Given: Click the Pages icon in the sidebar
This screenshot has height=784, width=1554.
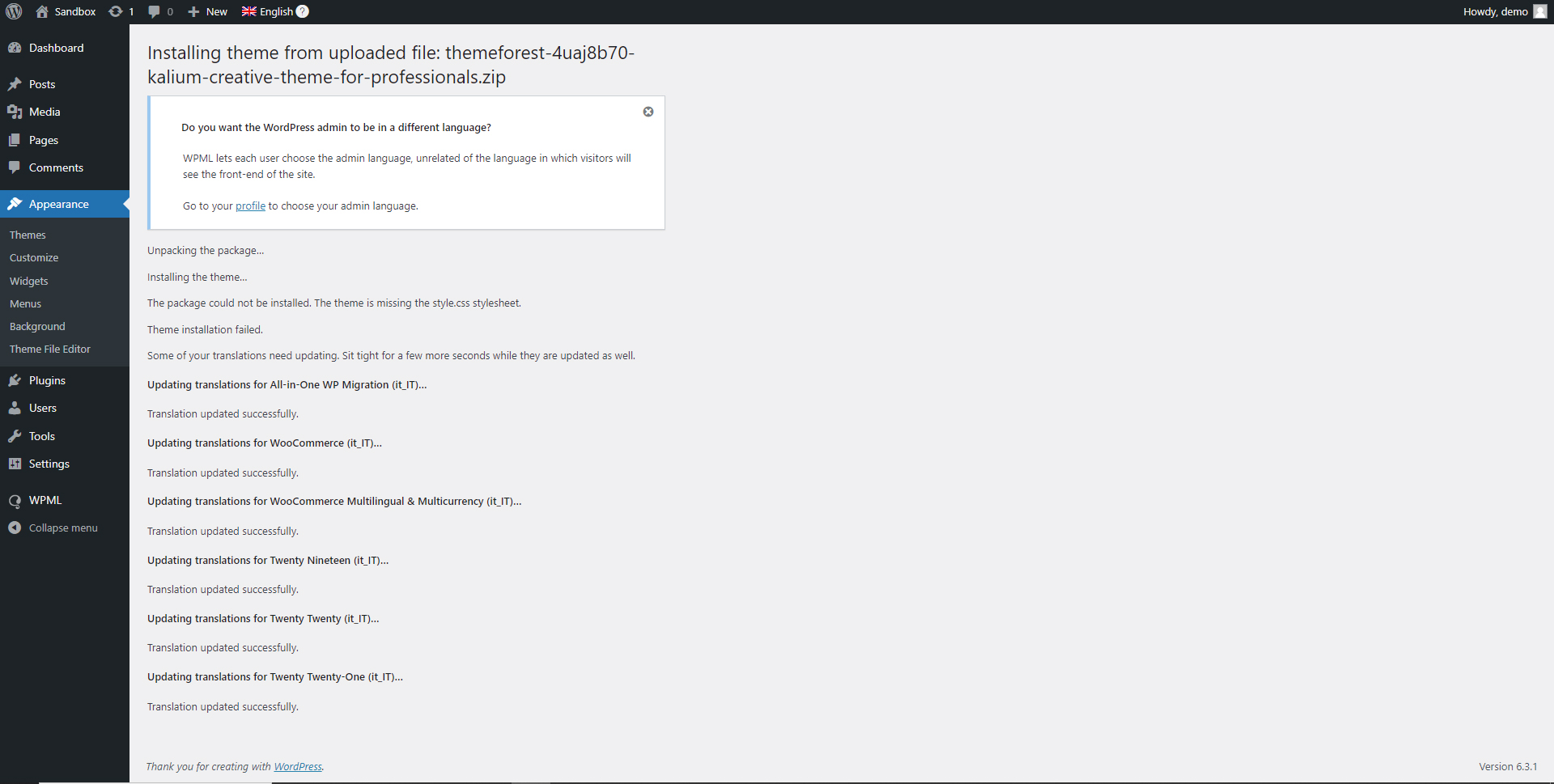Looking at the screenshot, I should tap(15, 140).
